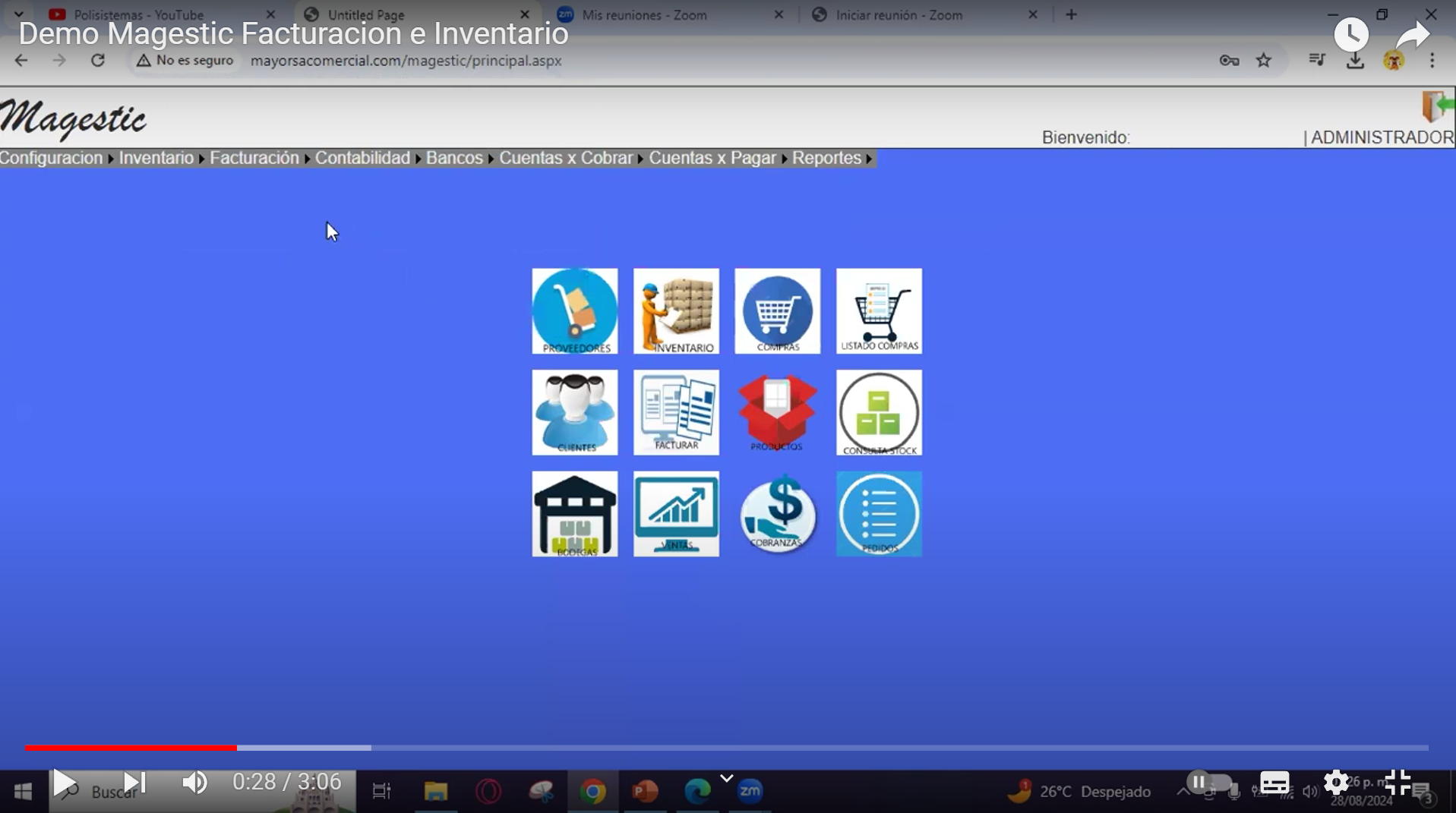Open Zoom from the taskbar
The height and width of the screenshot is (813, 1456).
(x=750, y=791)
